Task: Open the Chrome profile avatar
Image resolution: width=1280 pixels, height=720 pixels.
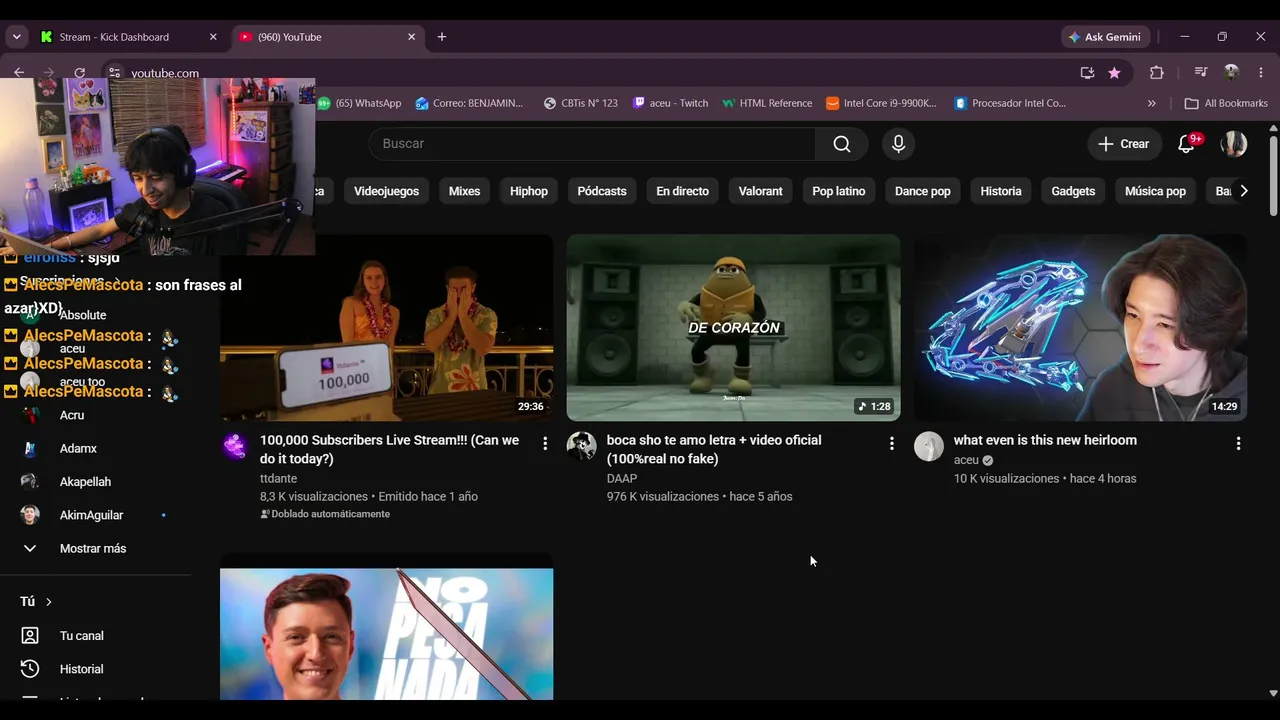Action: pos(1232,72)
